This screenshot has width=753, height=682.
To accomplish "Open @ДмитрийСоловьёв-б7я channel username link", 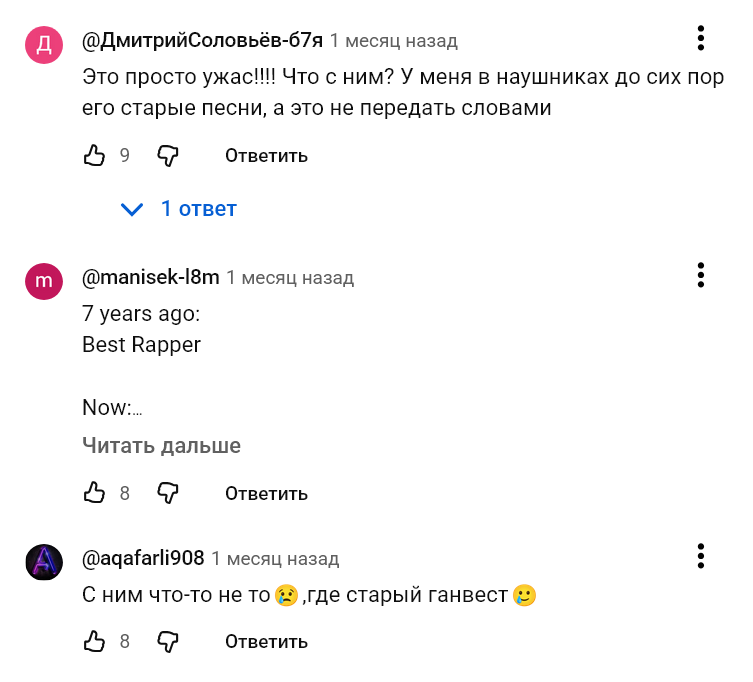I will (x=202, y=41).
